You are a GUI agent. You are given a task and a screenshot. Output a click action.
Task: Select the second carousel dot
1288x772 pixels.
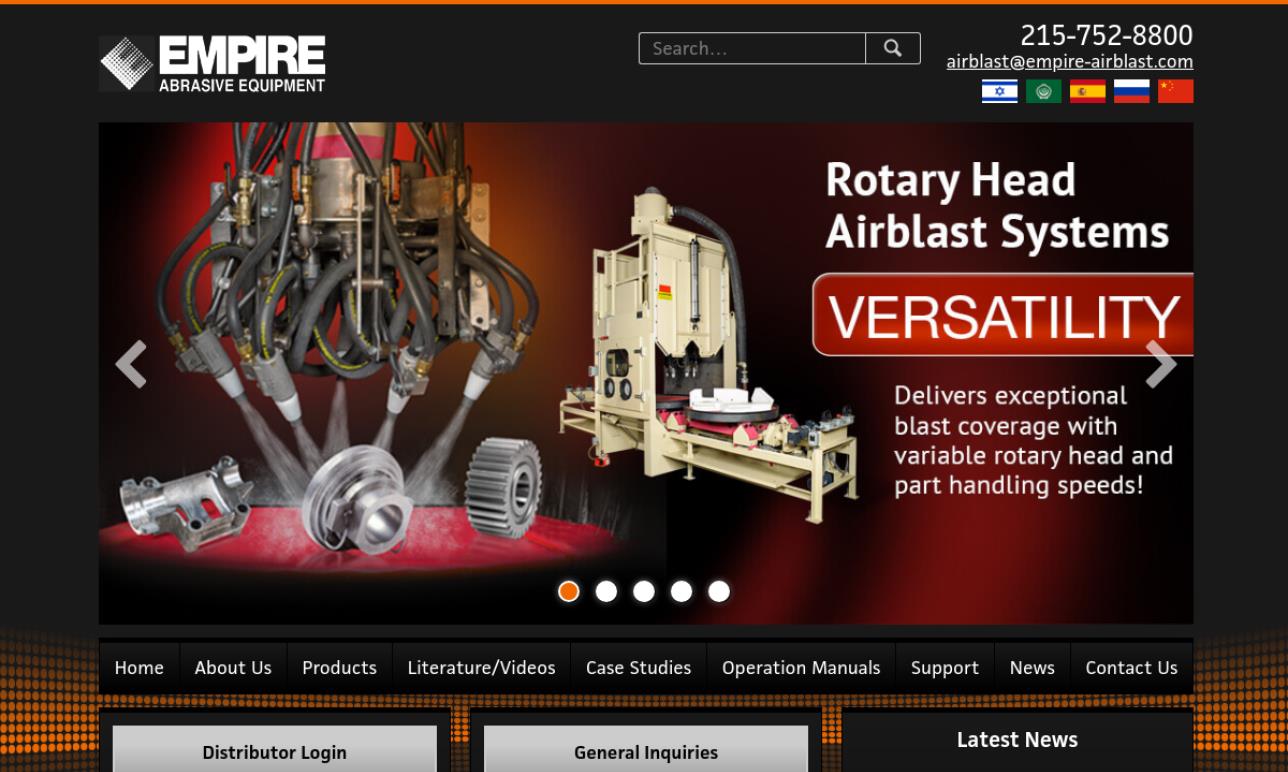(605, 591)
